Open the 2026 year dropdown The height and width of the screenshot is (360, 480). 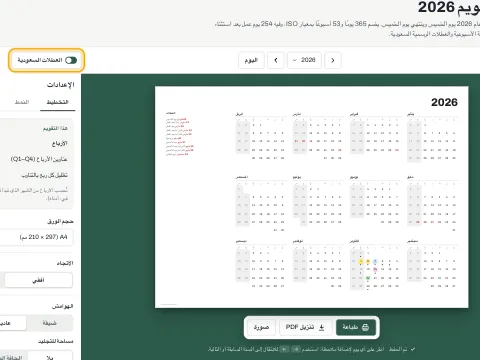304,60
